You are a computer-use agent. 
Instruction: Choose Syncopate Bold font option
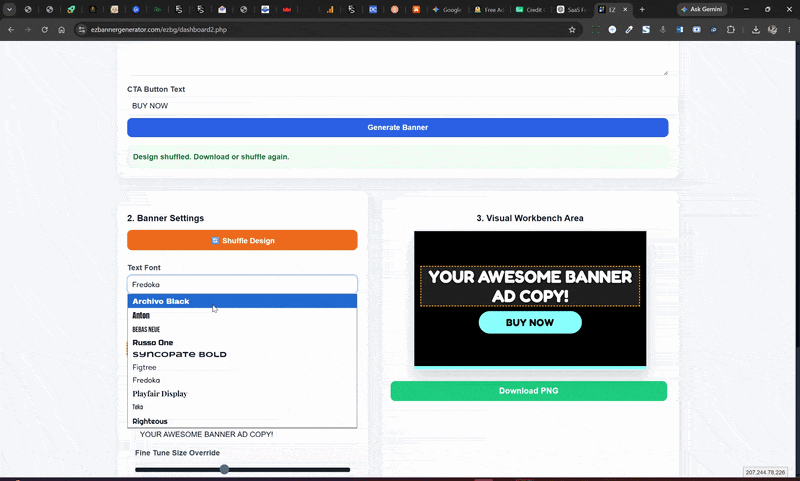[x=242, y=355]
